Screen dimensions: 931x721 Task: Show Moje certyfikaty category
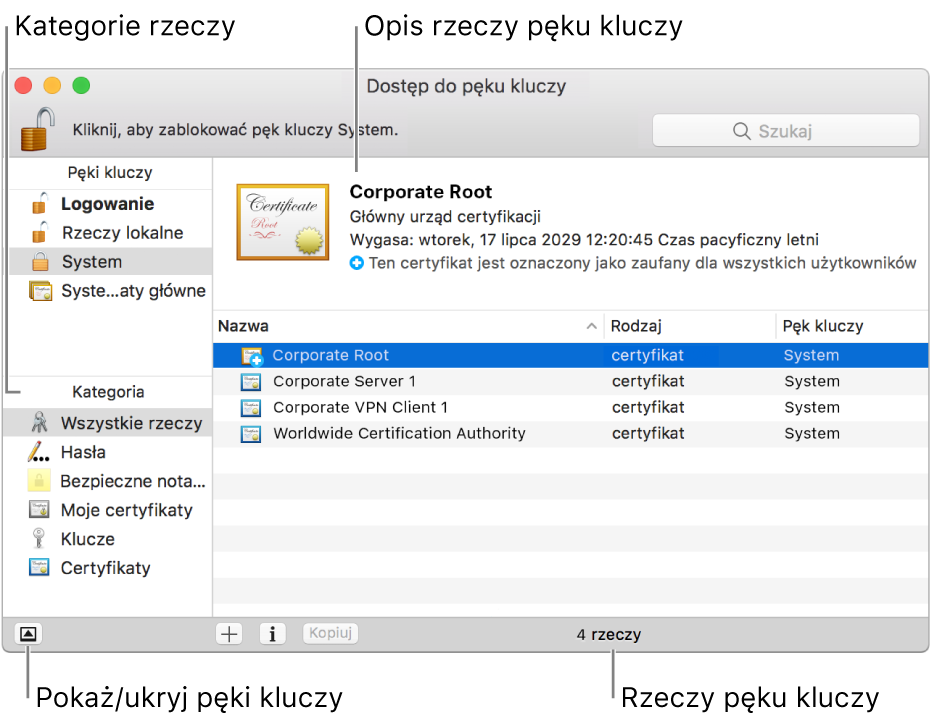coord(126,510)
